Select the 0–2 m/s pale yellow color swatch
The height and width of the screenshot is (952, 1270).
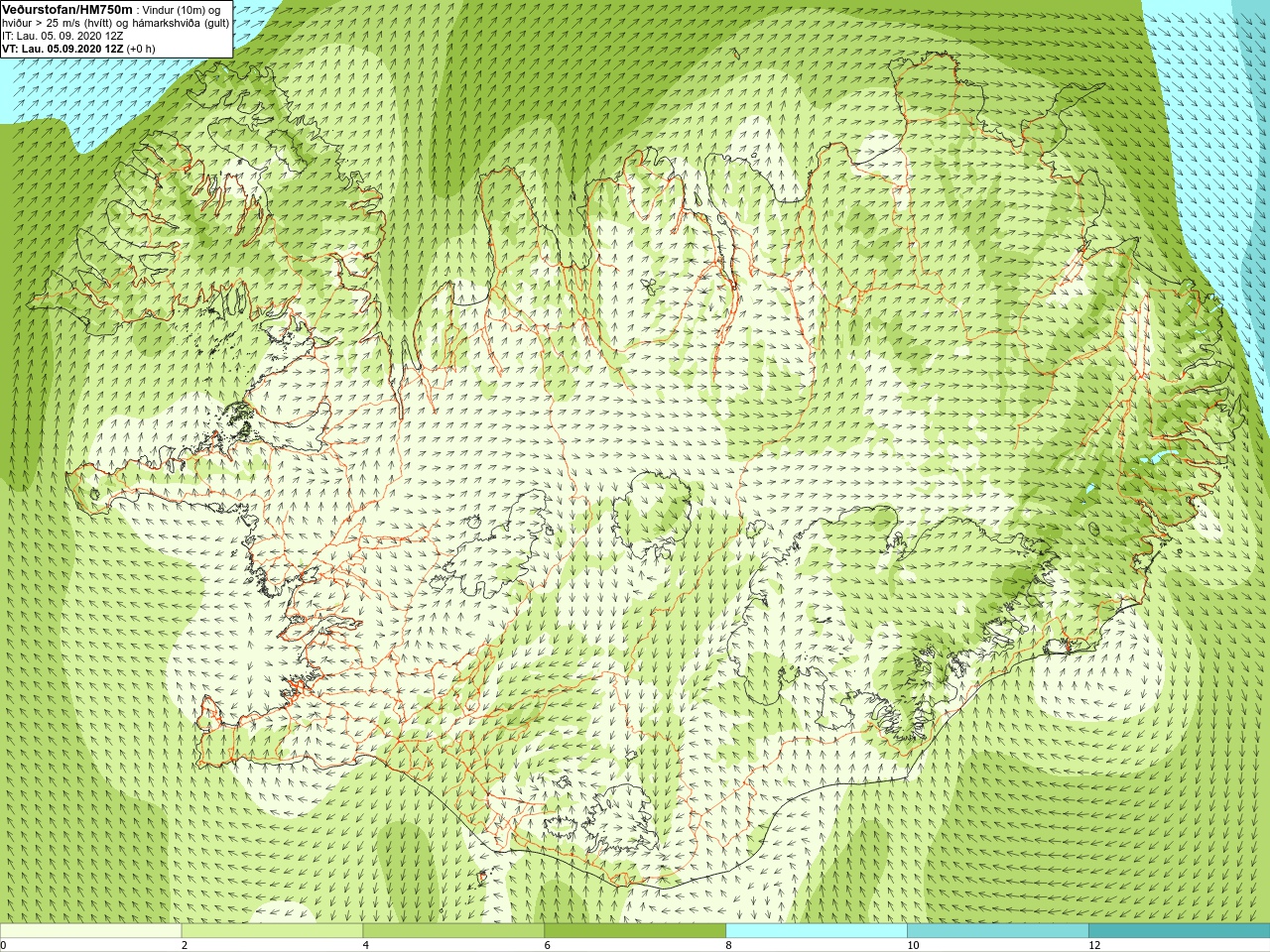(x=91, y=931)
